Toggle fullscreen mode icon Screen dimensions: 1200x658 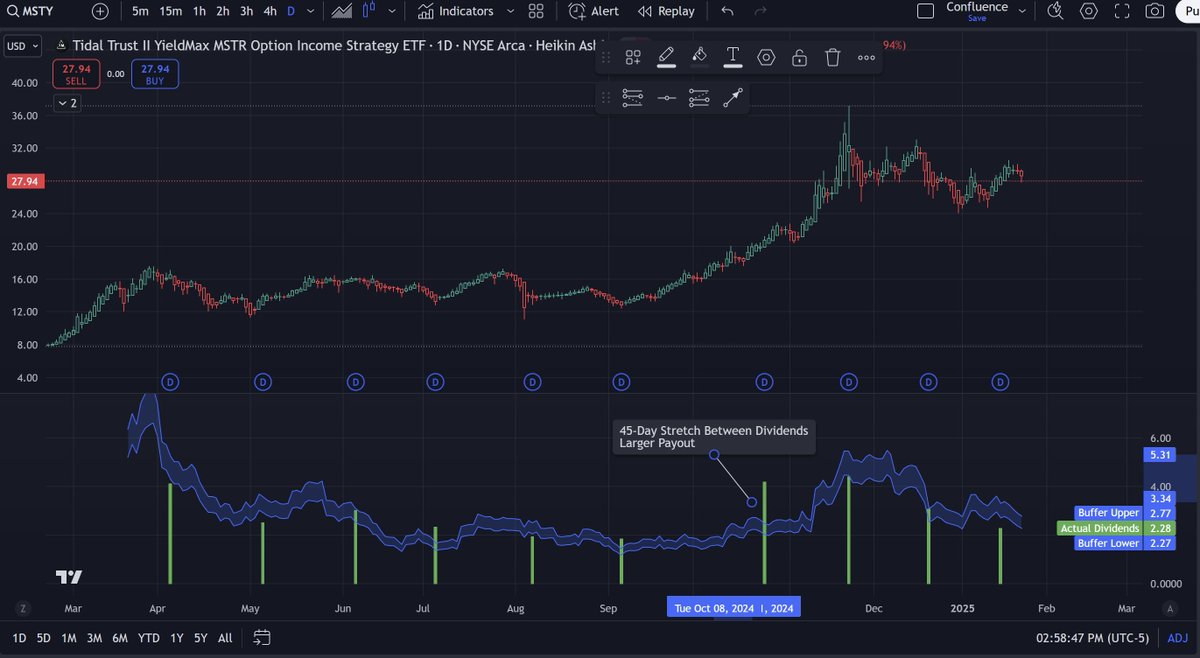(x=1122, y=11)
